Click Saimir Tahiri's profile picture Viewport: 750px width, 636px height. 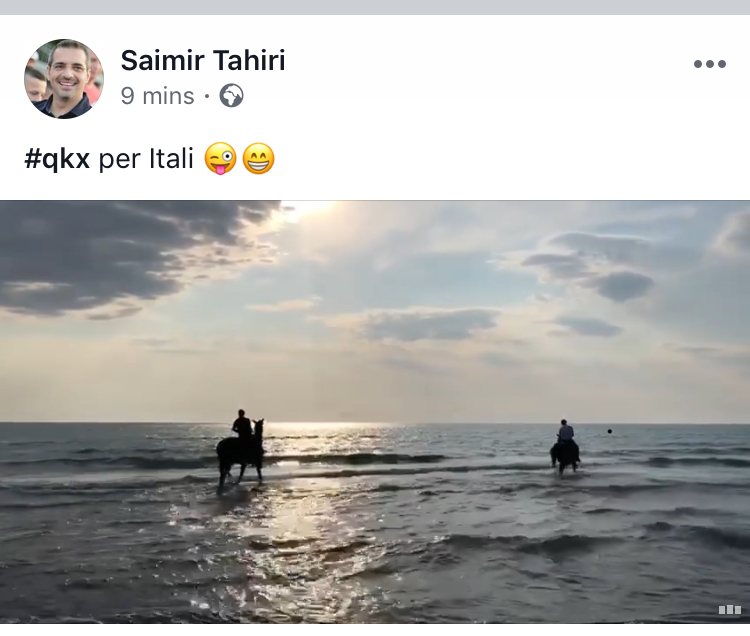pos(64,79)
